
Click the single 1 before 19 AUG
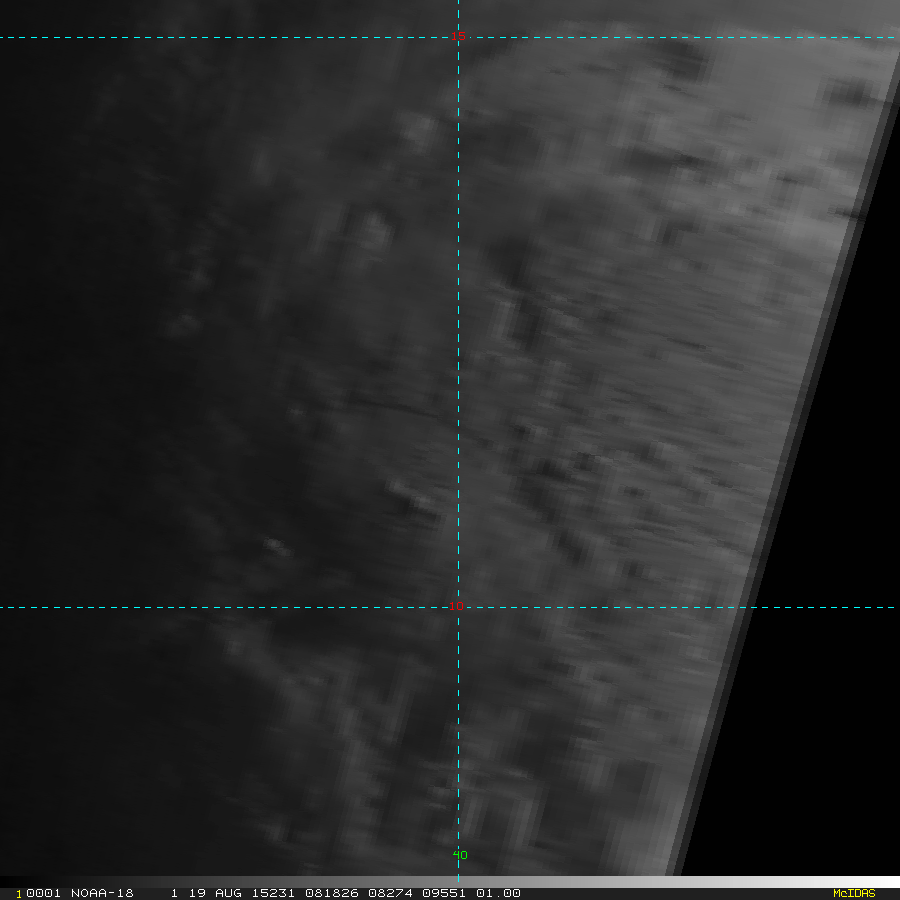174,893
